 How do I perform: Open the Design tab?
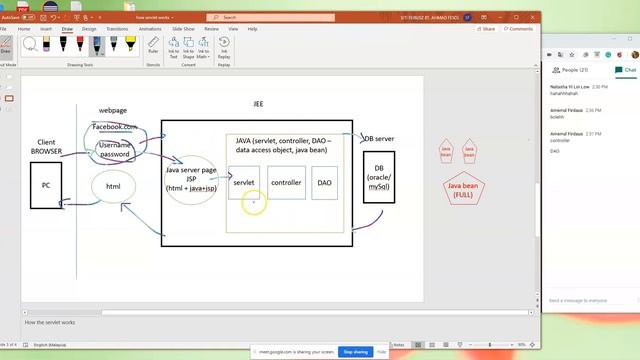tap(89, 29)
